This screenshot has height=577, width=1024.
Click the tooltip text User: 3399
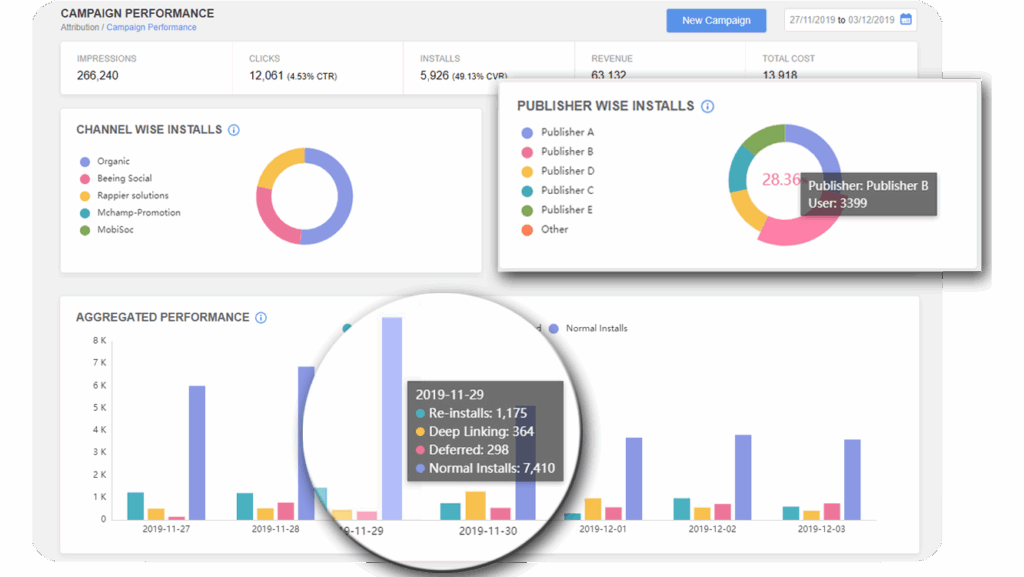837,203
